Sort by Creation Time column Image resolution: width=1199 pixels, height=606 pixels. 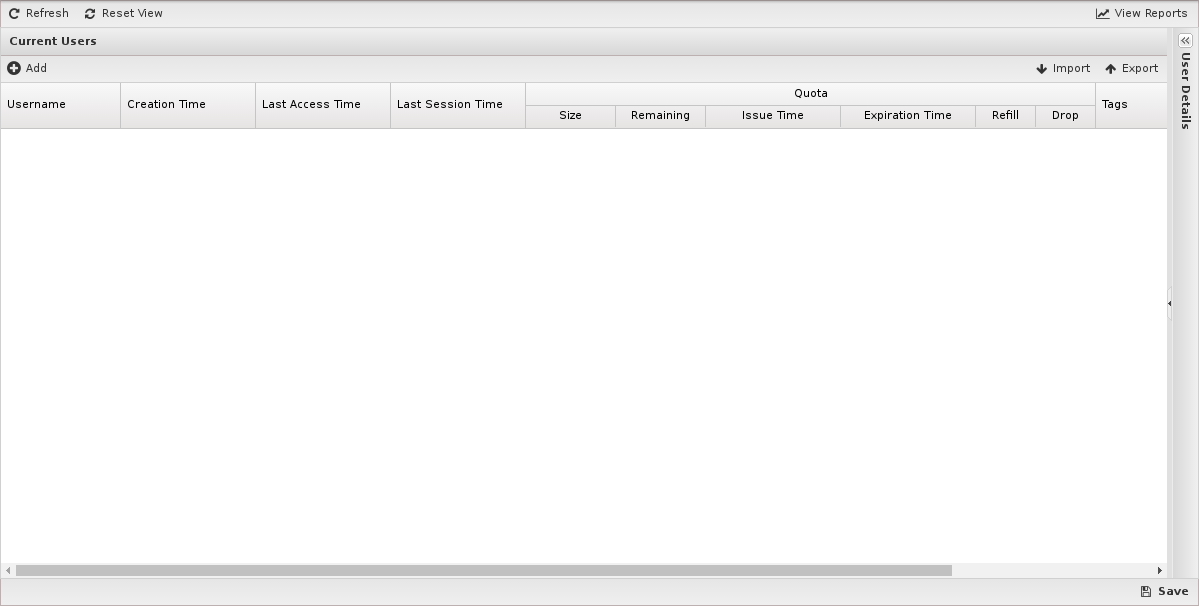click(188, 105)
